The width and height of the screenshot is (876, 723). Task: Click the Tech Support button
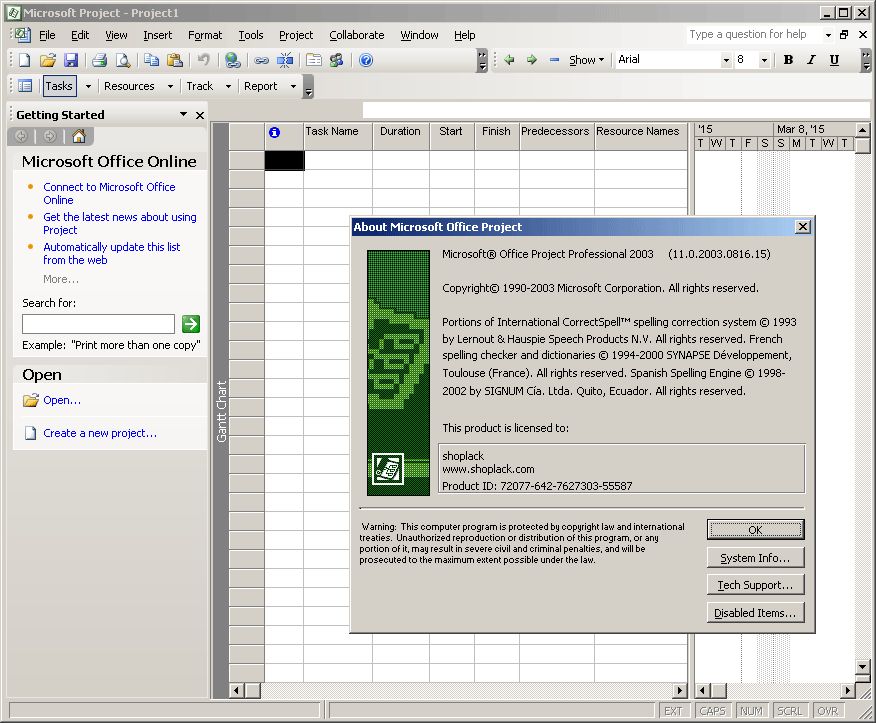pos(755,585)
